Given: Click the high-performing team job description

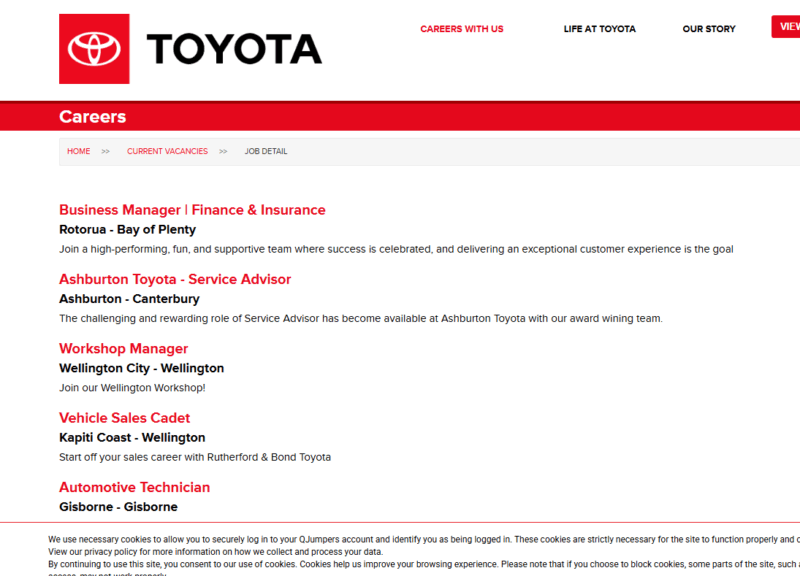Looking at the screenshot, I should [x=396, y=249].
